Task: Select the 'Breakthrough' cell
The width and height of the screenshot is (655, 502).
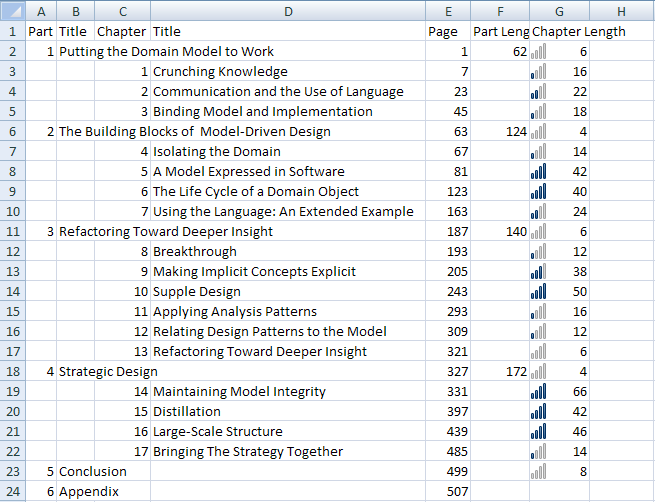Action: tap(288, 251)
